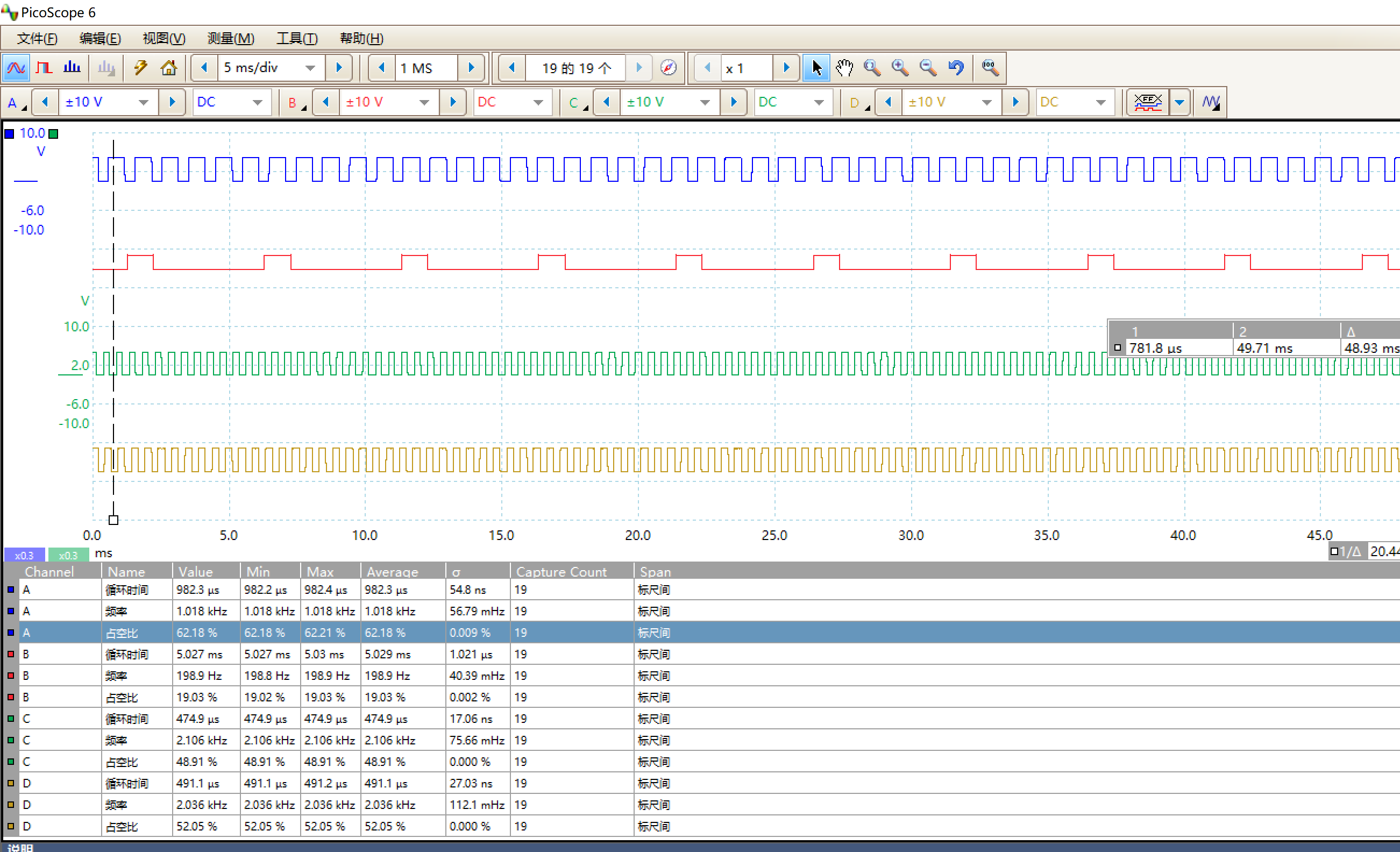Open the 5 ms/div timebase dropdown
Image resolution: width=1400 pixels, height=852 pixels.
click(x=310, y=68)
